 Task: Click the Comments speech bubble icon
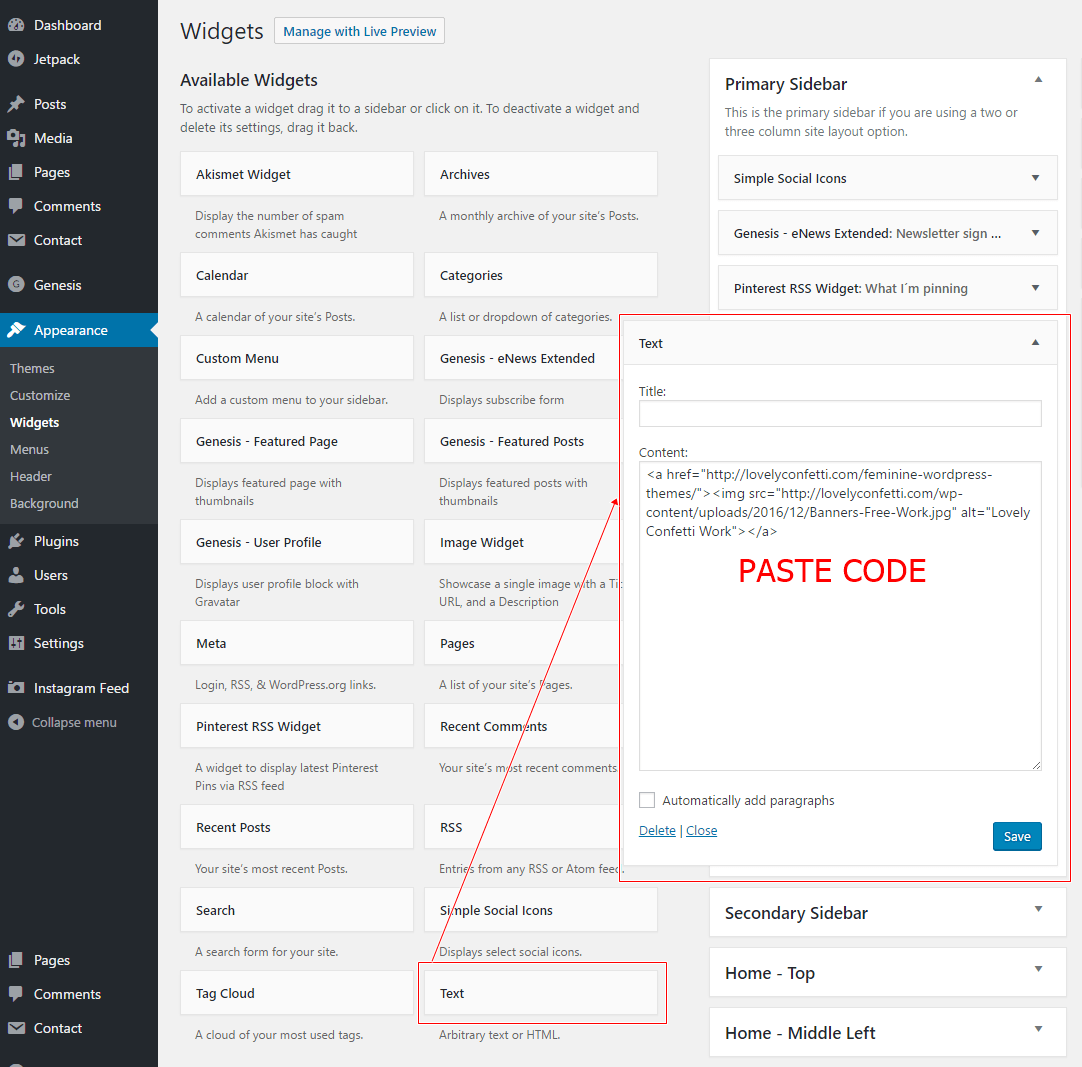coord(17,206)
